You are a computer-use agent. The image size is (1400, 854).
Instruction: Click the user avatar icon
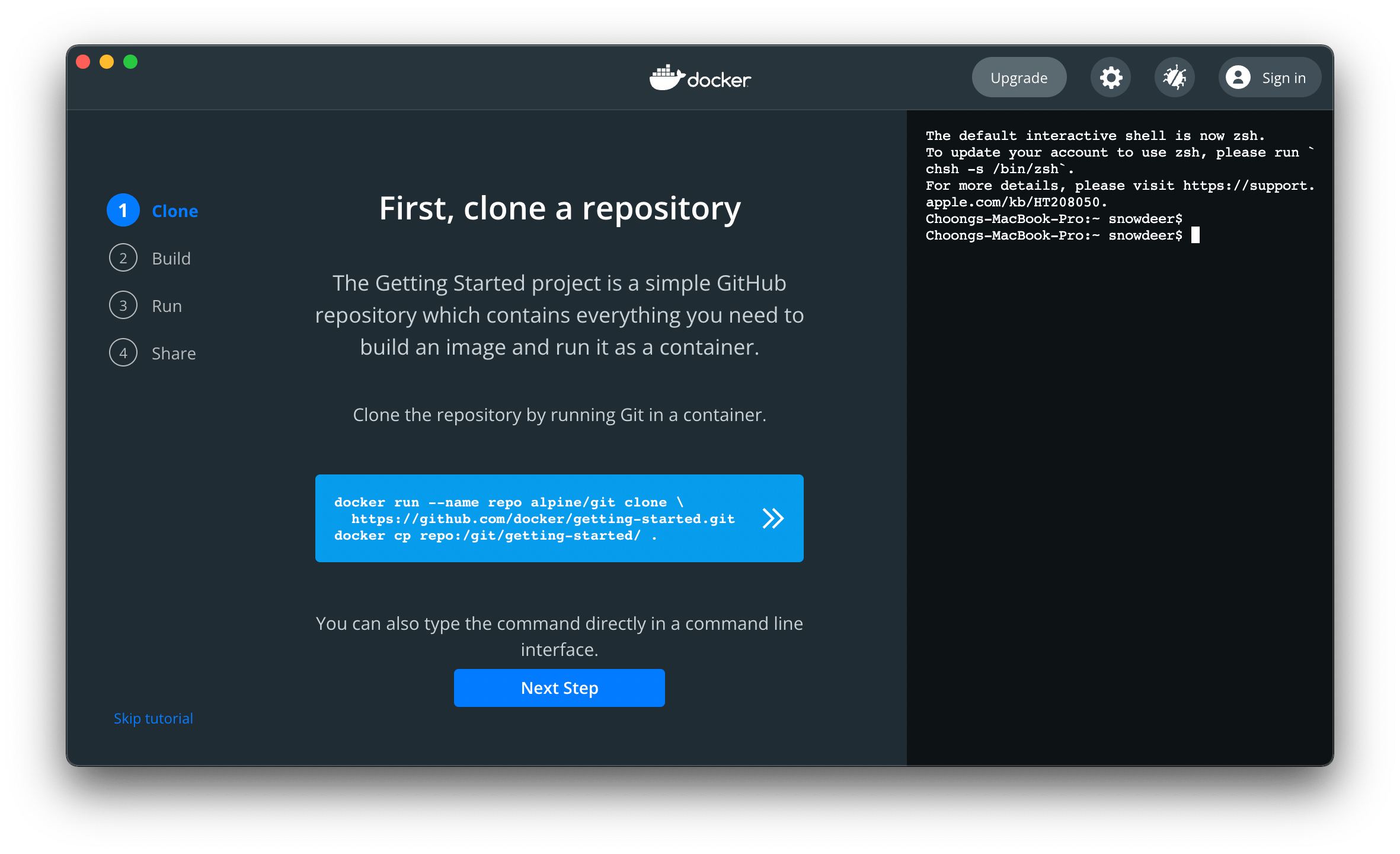(1238, 78)
